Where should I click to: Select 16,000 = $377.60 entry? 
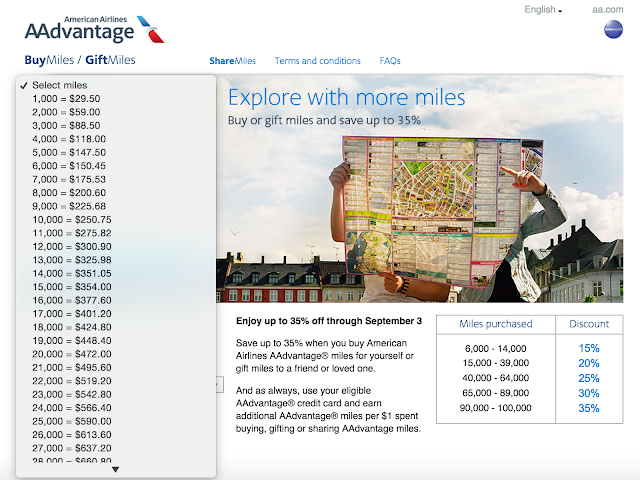(116, 300)
